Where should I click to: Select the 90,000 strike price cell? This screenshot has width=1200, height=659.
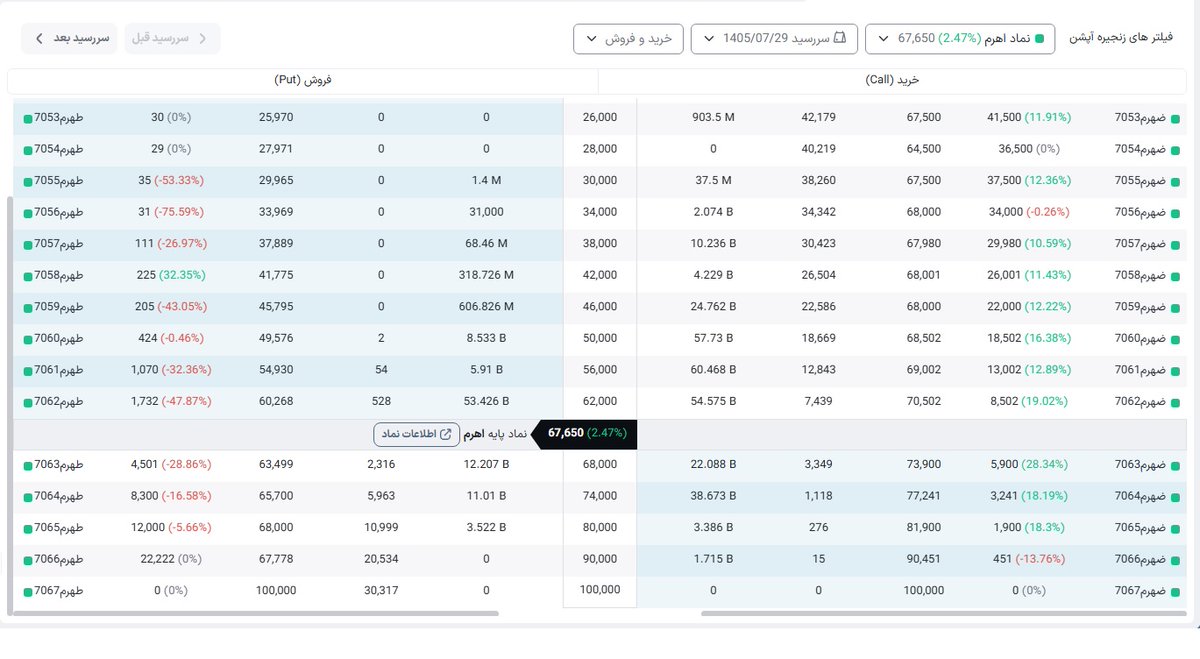600,559
